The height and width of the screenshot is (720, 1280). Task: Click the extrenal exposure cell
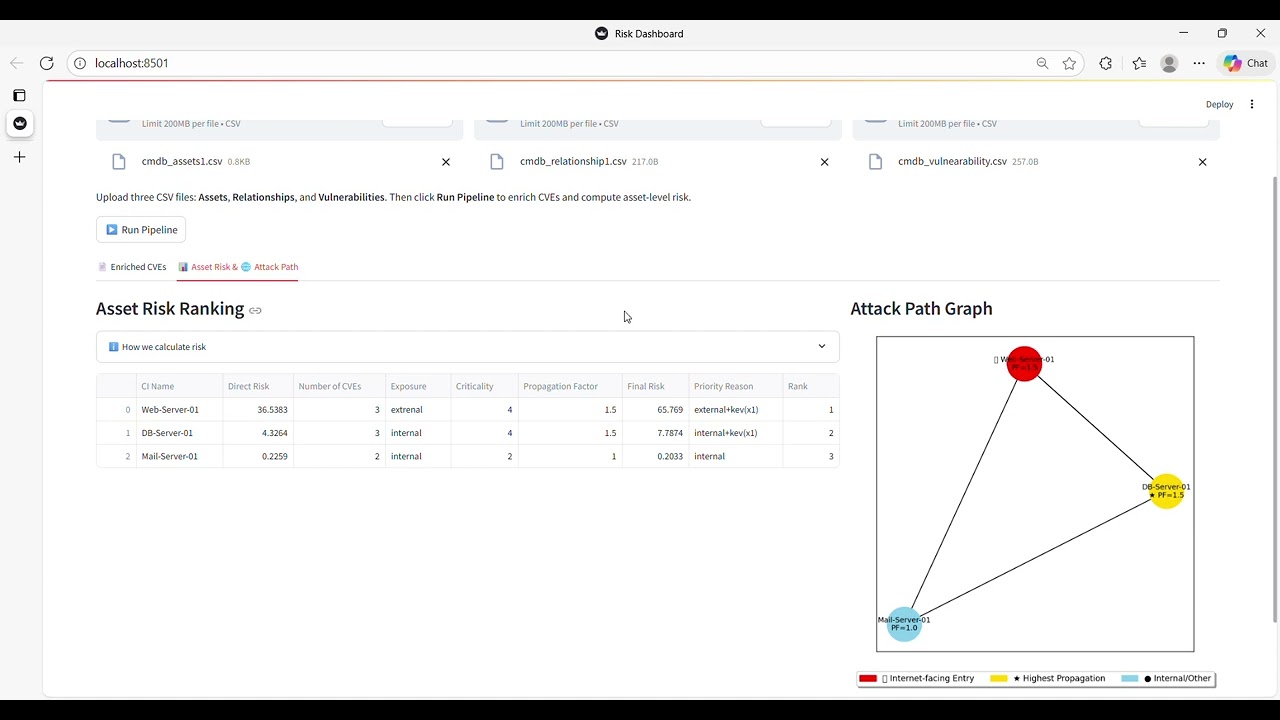pos(418,410)
